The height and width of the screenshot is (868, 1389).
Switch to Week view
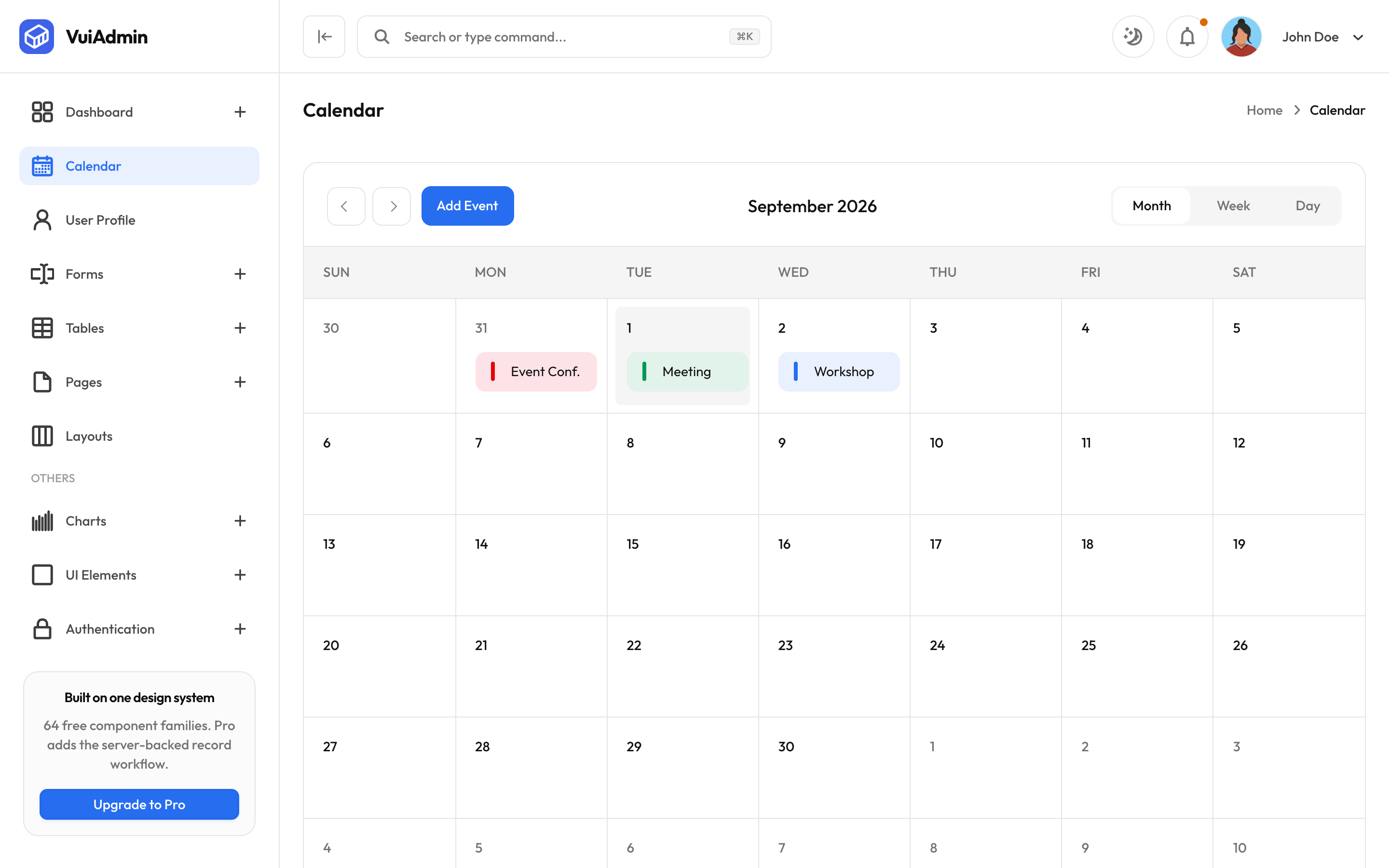[1233, 205]
